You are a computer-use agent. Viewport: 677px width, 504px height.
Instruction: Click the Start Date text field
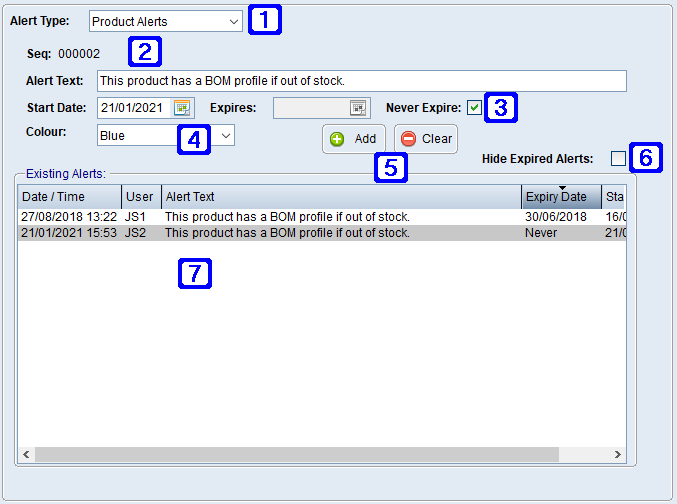134,108
